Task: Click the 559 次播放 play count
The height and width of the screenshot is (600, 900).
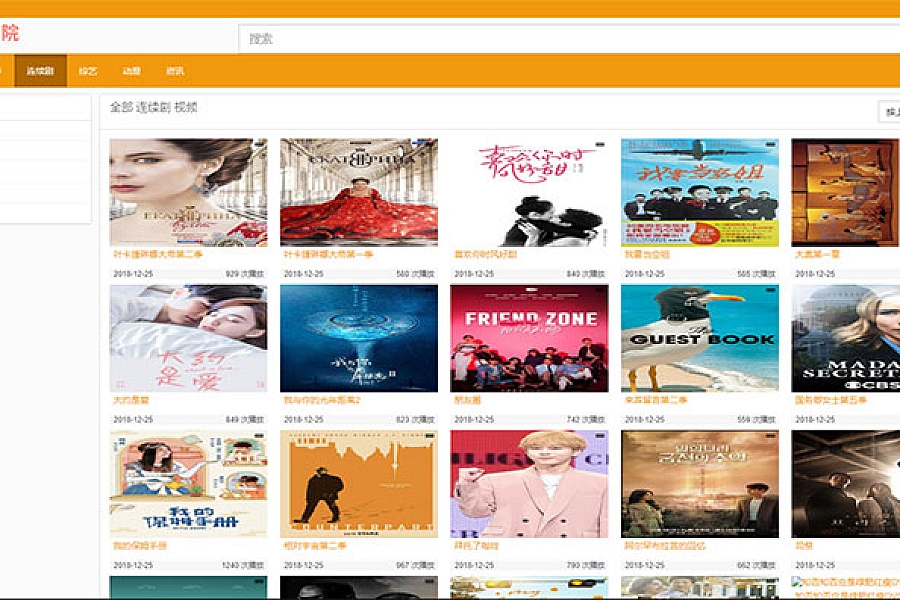Action: tap(756, 420)
